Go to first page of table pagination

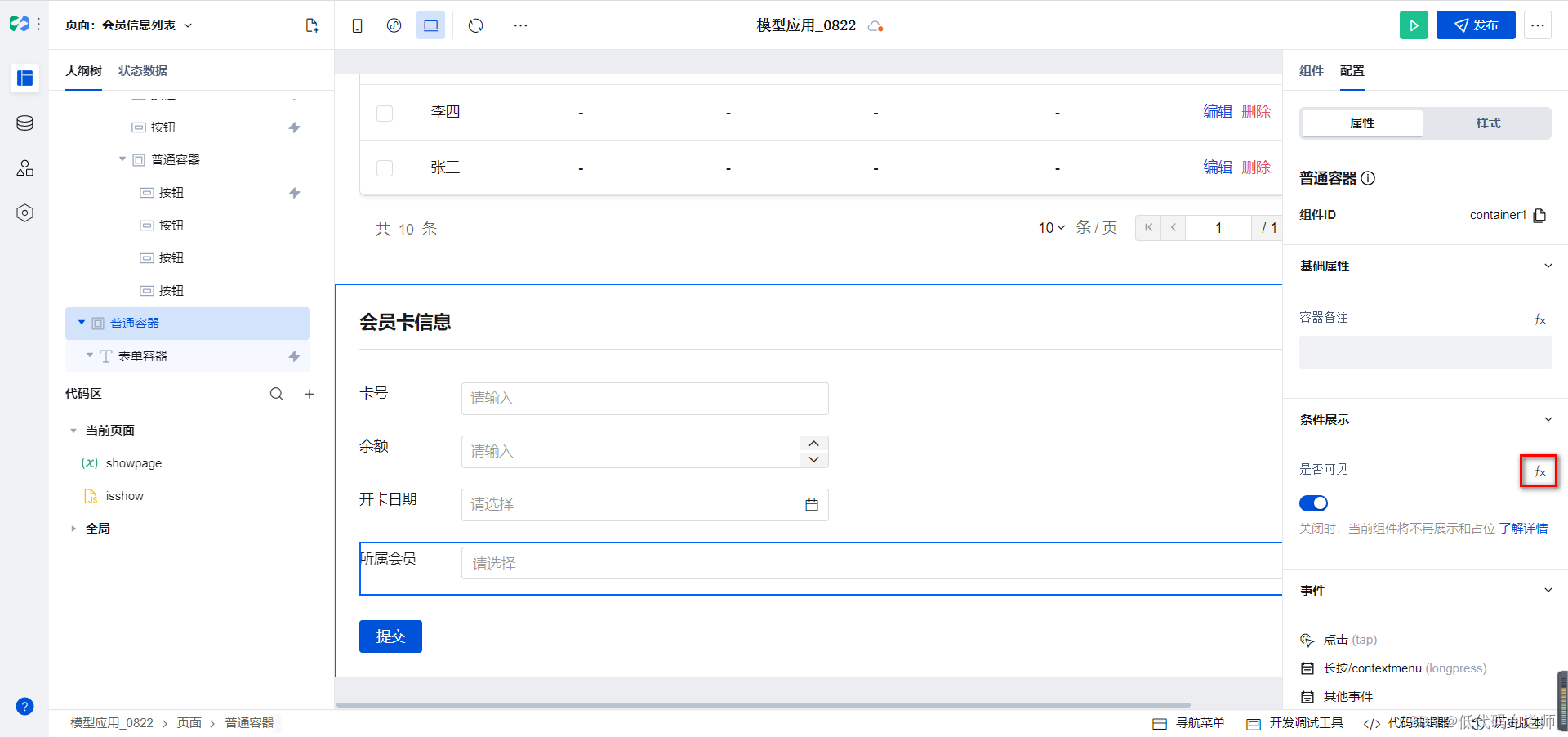[x=1148, y=228]
